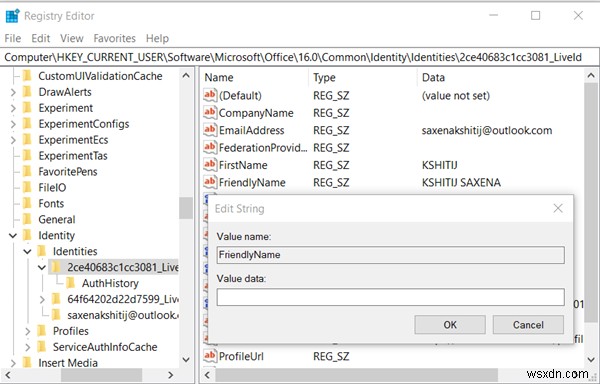The image size is (600, 384).
Task: Select the DrawAlerts key folder icon
Action: pyautogui.click(x=27, y=92)
